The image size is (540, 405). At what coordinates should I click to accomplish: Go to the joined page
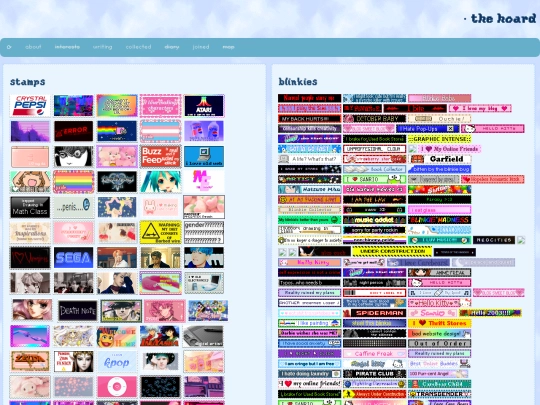click(201, 47)
